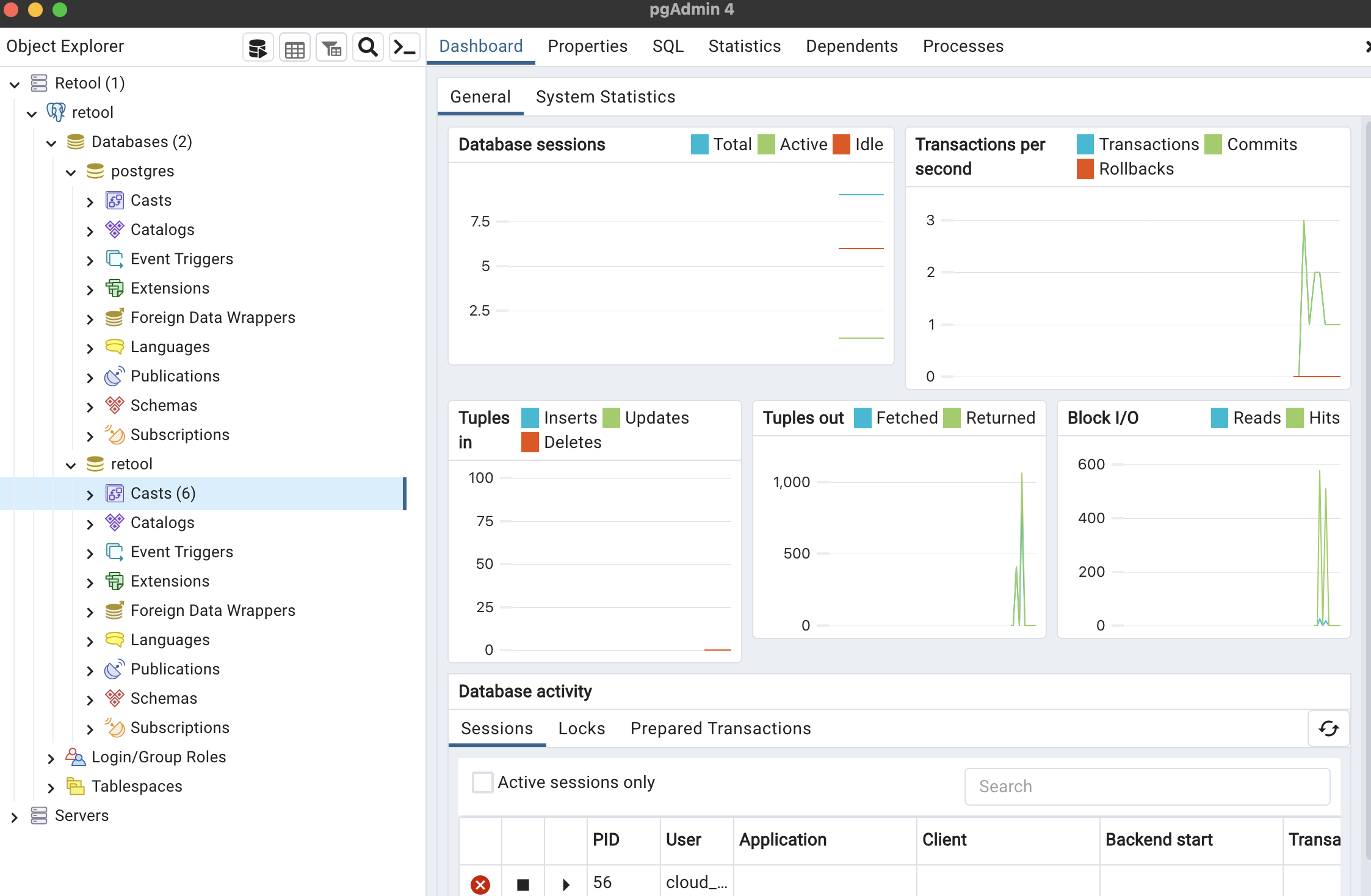
Task: Refresh the database activity sessions
Action: (x=1328, y=728)
